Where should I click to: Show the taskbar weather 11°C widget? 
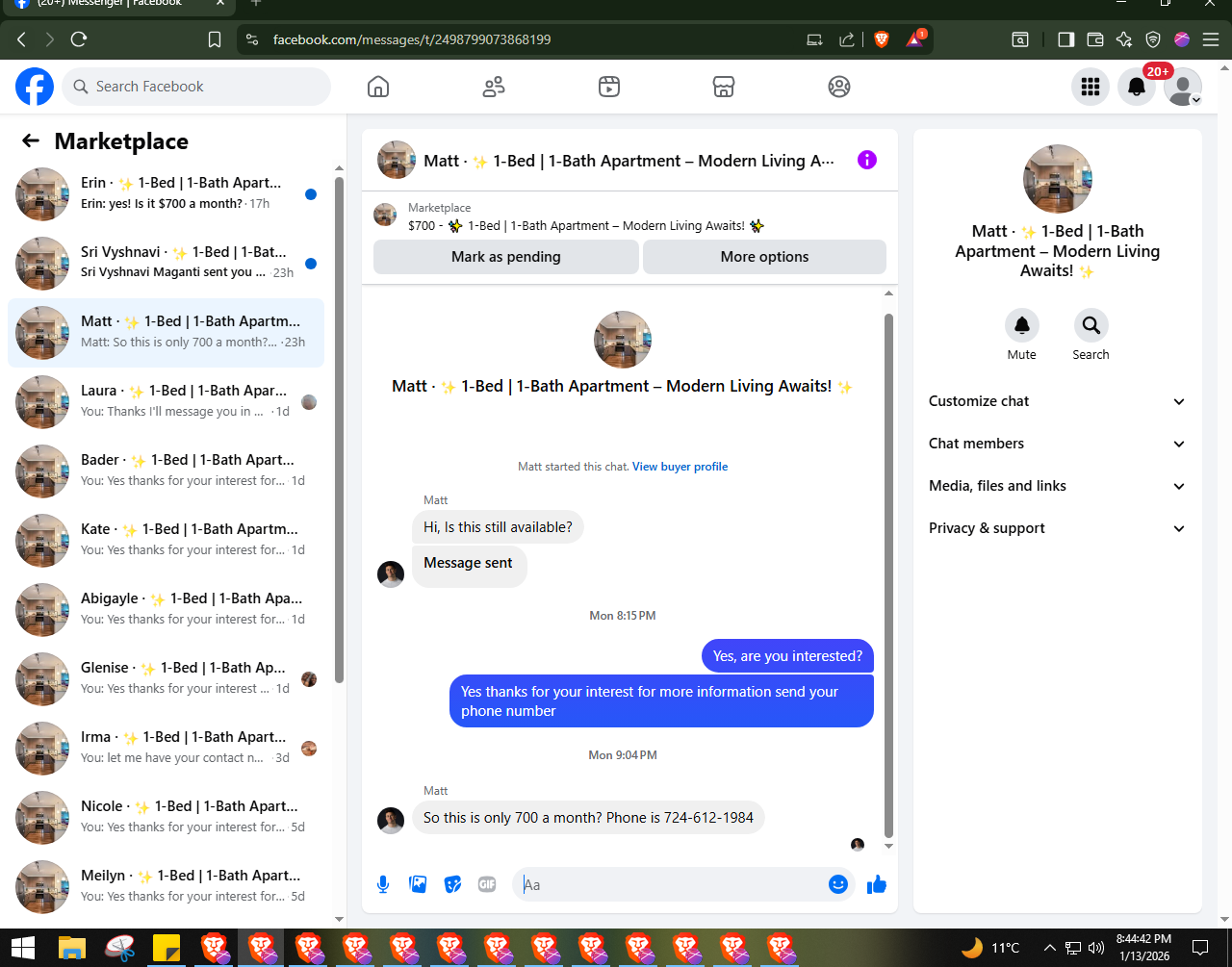(x=989, y=948)
